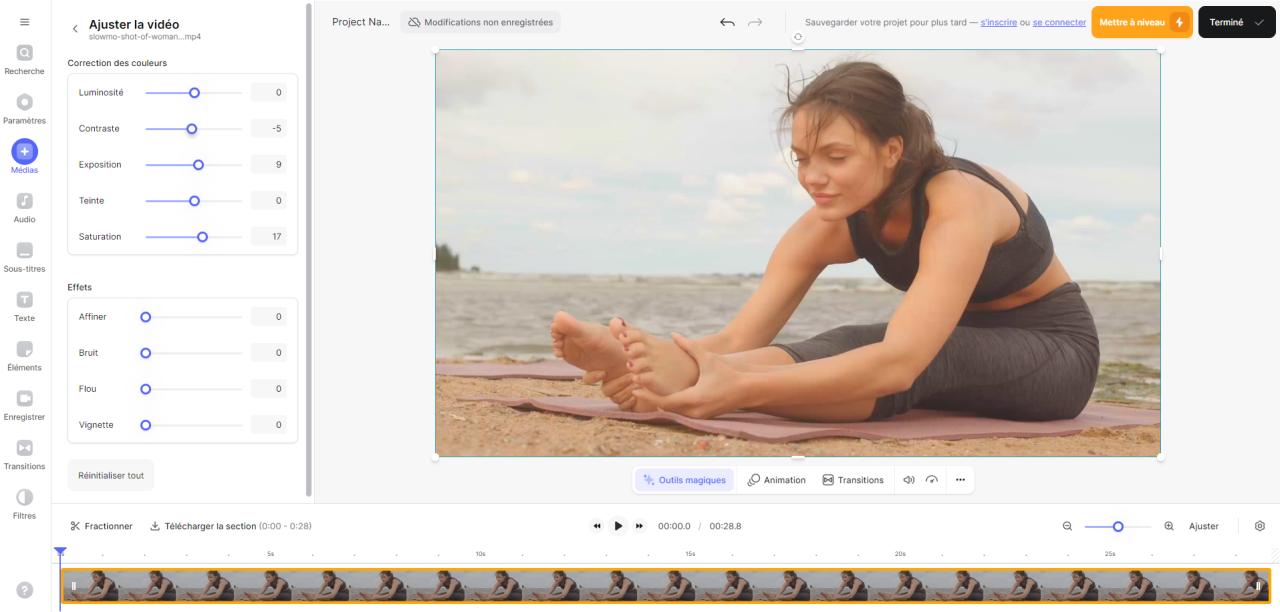The width and height of the screenshot is (1280, 612).
Task: Open the timeline settings gear icon
Action: [x=1258, y=525]
